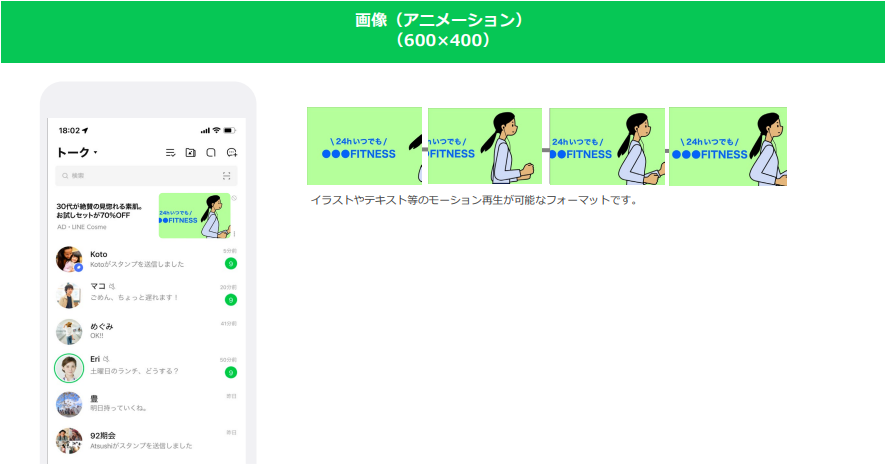Click the fitness ad banner in phone

[x=194, y=215]
